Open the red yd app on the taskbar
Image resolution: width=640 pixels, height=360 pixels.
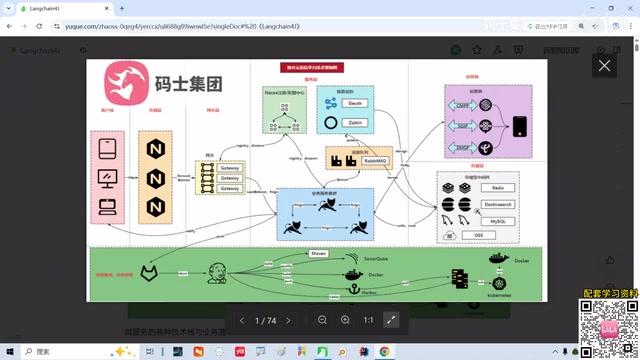point(240,351)
